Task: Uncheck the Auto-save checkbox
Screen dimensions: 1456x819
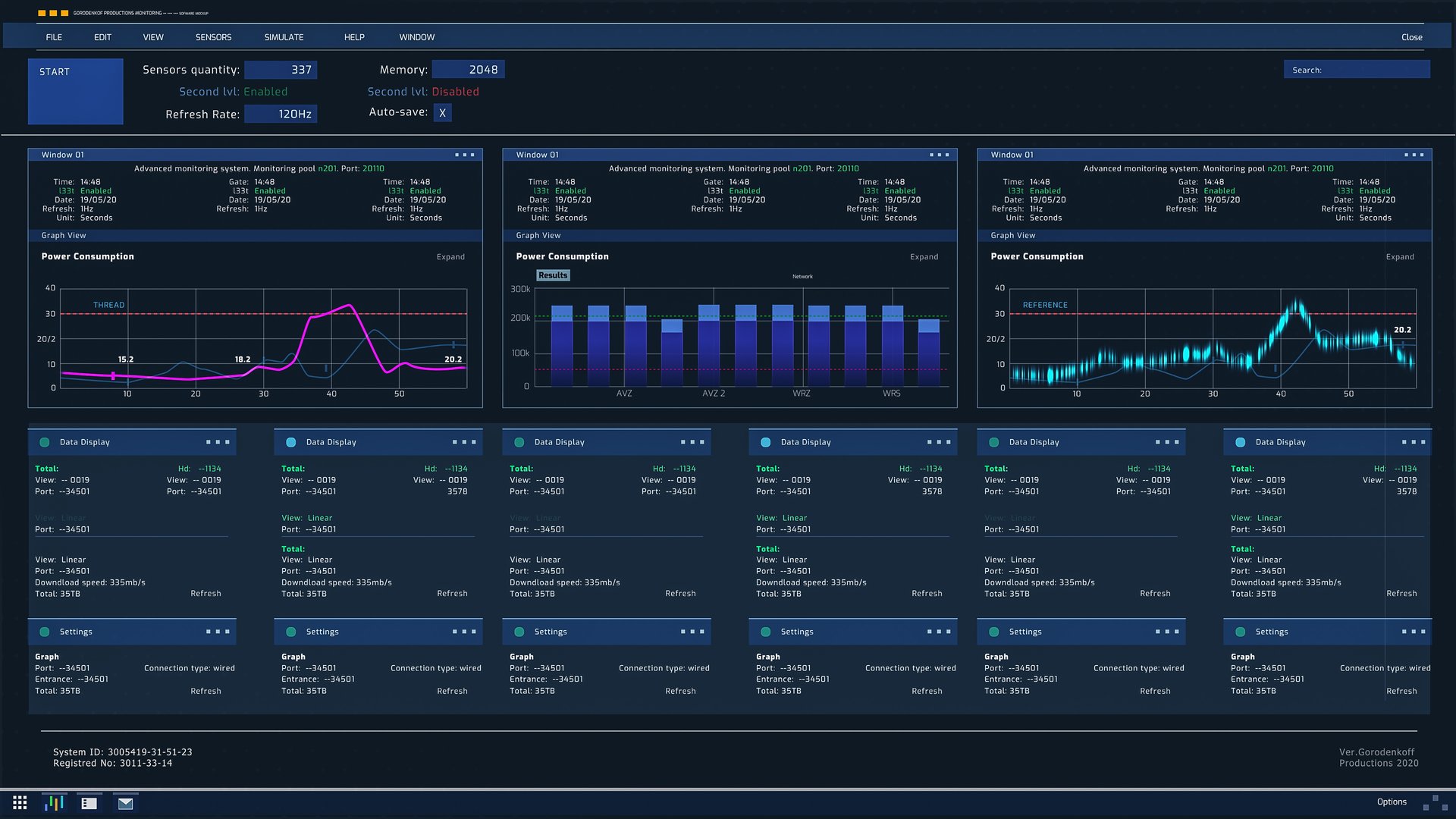Action: tap(442, 112)
